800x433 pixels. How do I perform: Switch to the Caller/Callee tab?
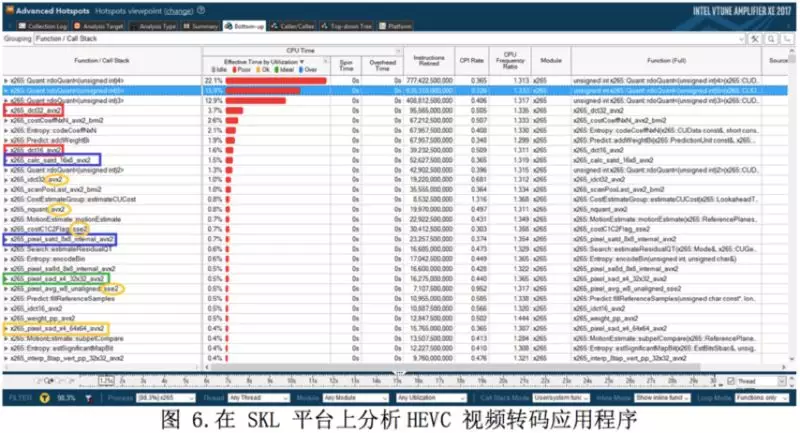[x=293, y=26]
